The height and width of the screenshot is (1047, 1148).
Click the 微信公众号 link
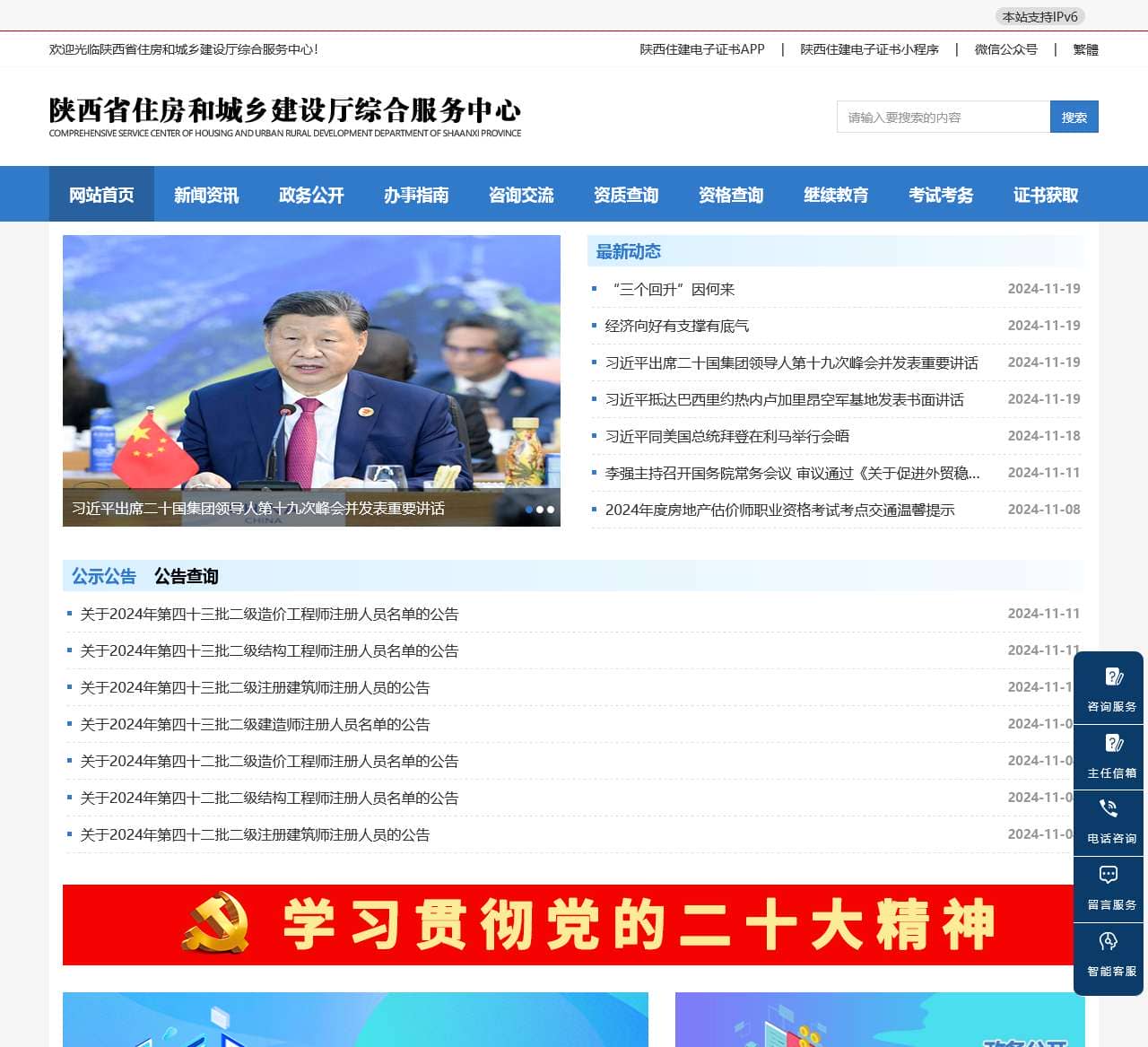pos(1006,49)
